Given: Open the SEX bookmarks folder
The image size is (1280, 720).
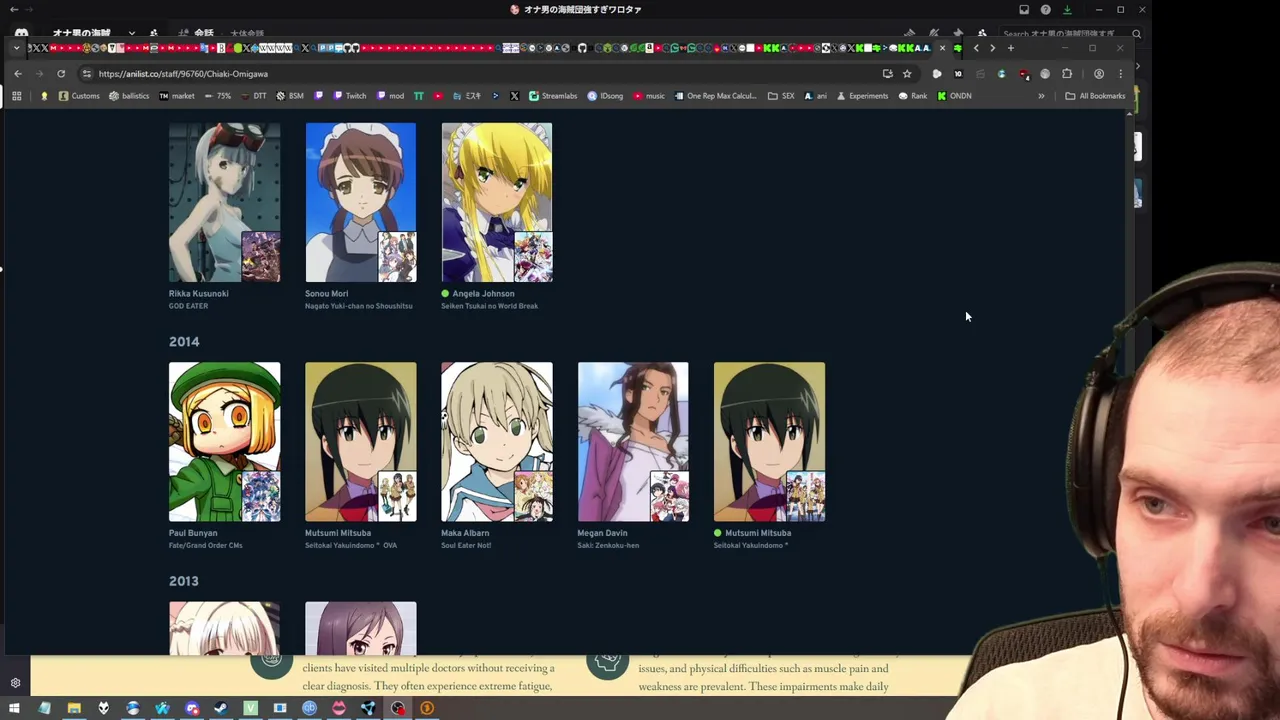Looking at the screenshot, I should 781,96.
